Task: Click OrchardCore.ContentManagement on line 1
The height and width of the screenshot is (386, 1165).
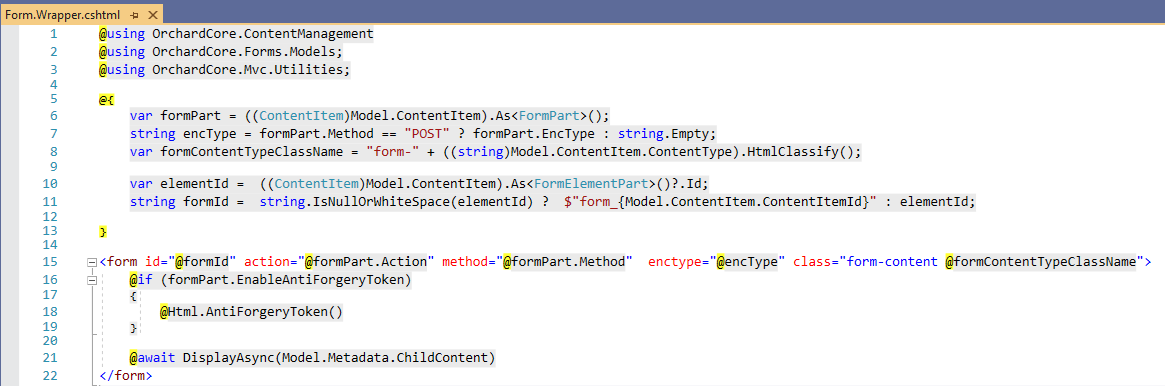Action: [x=262, y=33]
